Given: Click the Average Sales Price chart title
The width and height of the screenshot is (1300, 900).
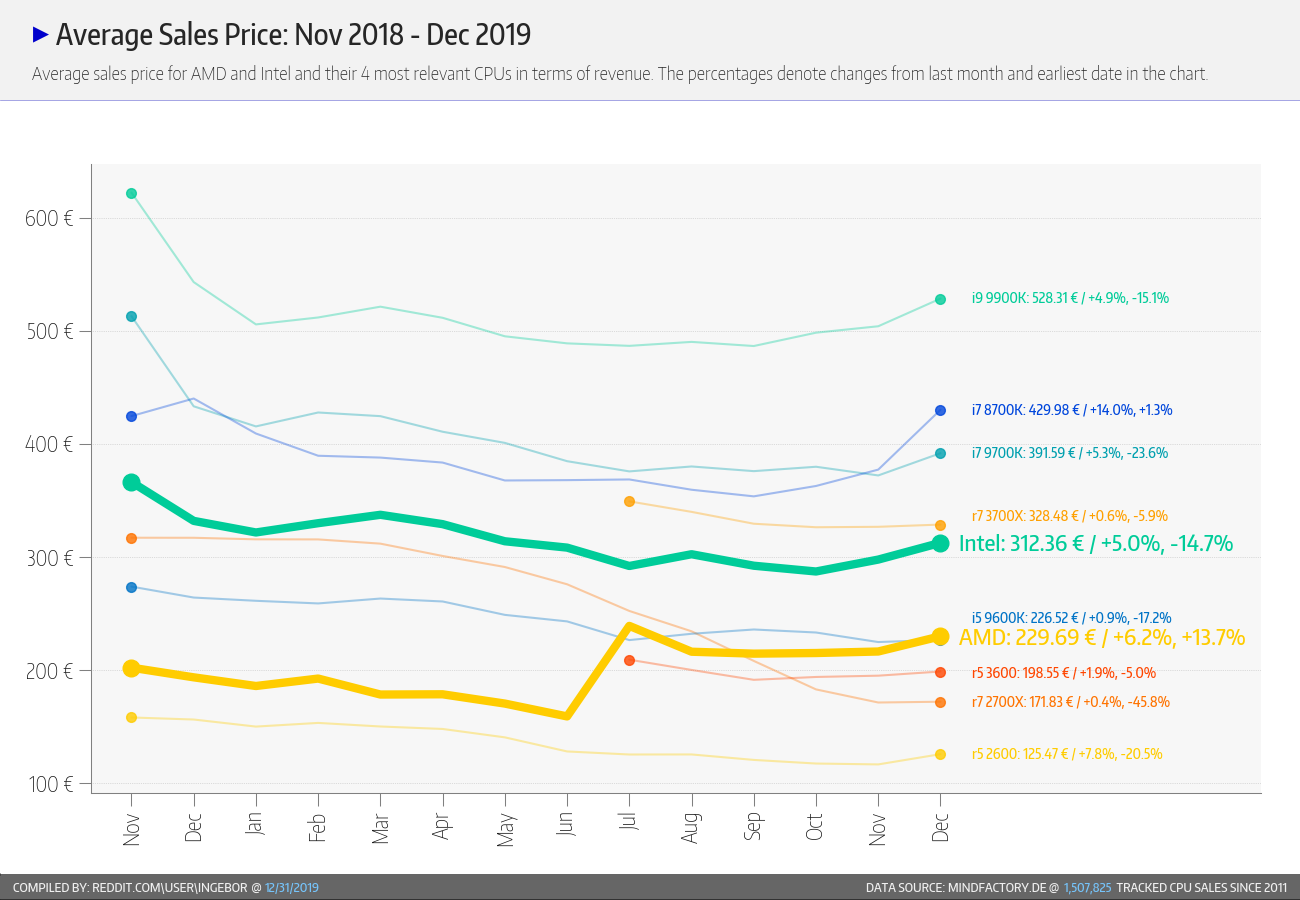Looking at the screenshot, I should coord(293,35).
